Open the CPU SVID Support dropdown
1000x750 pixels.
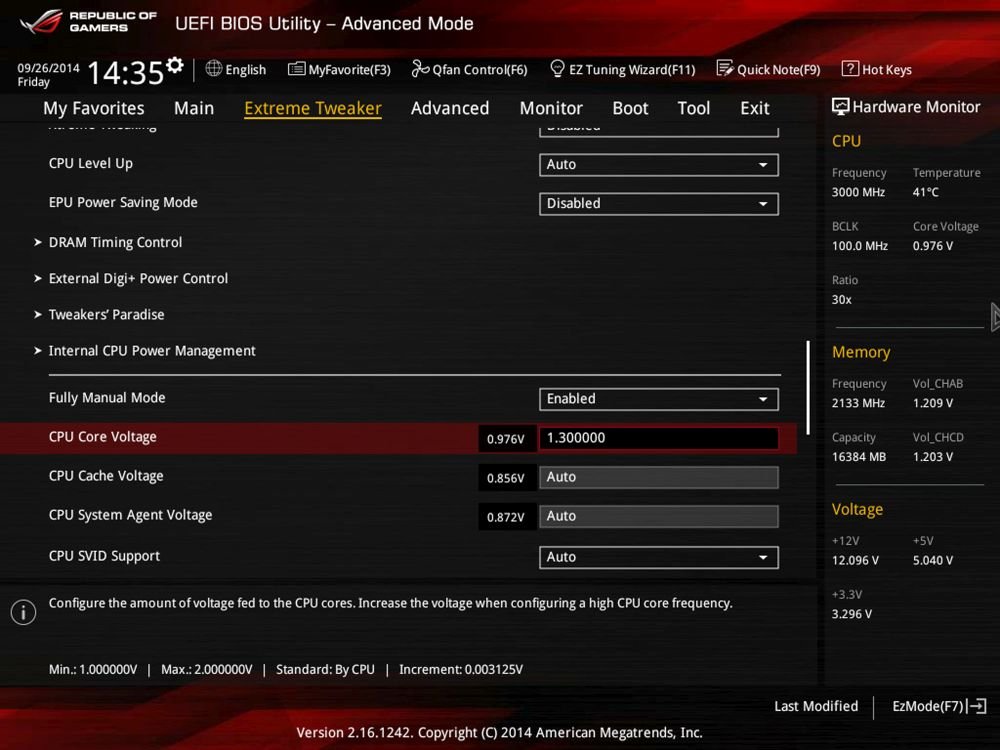[659, 557]
